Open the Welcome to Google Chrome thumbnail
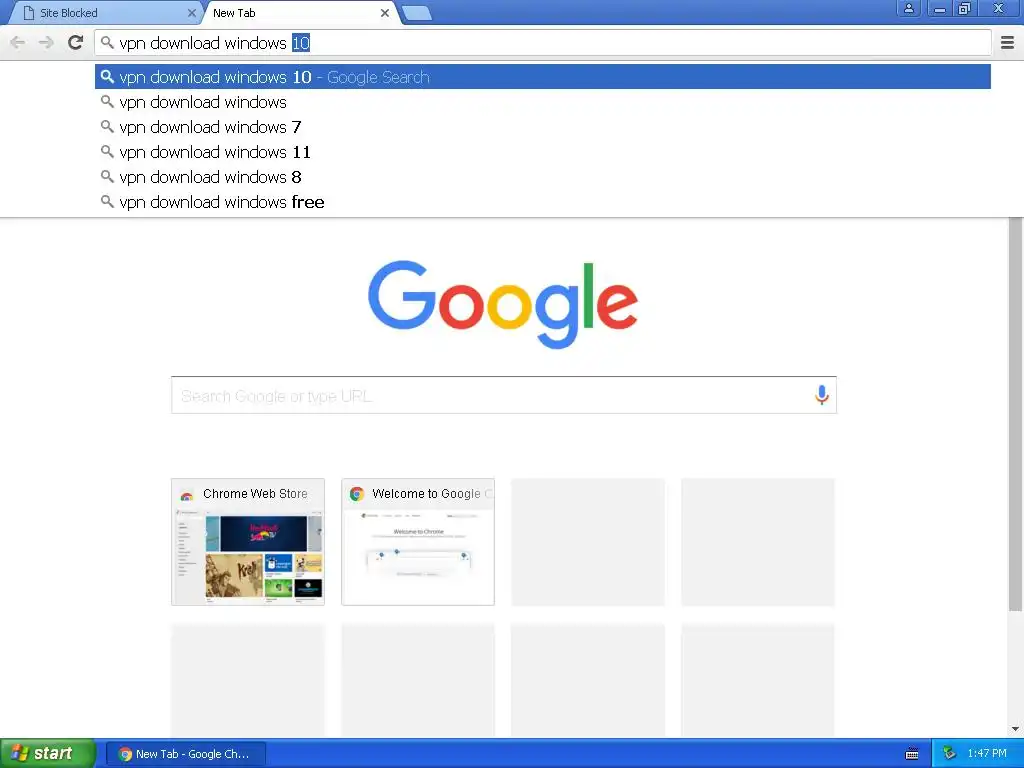Screen dimensions: 1024x768 (x=418, y=542)
